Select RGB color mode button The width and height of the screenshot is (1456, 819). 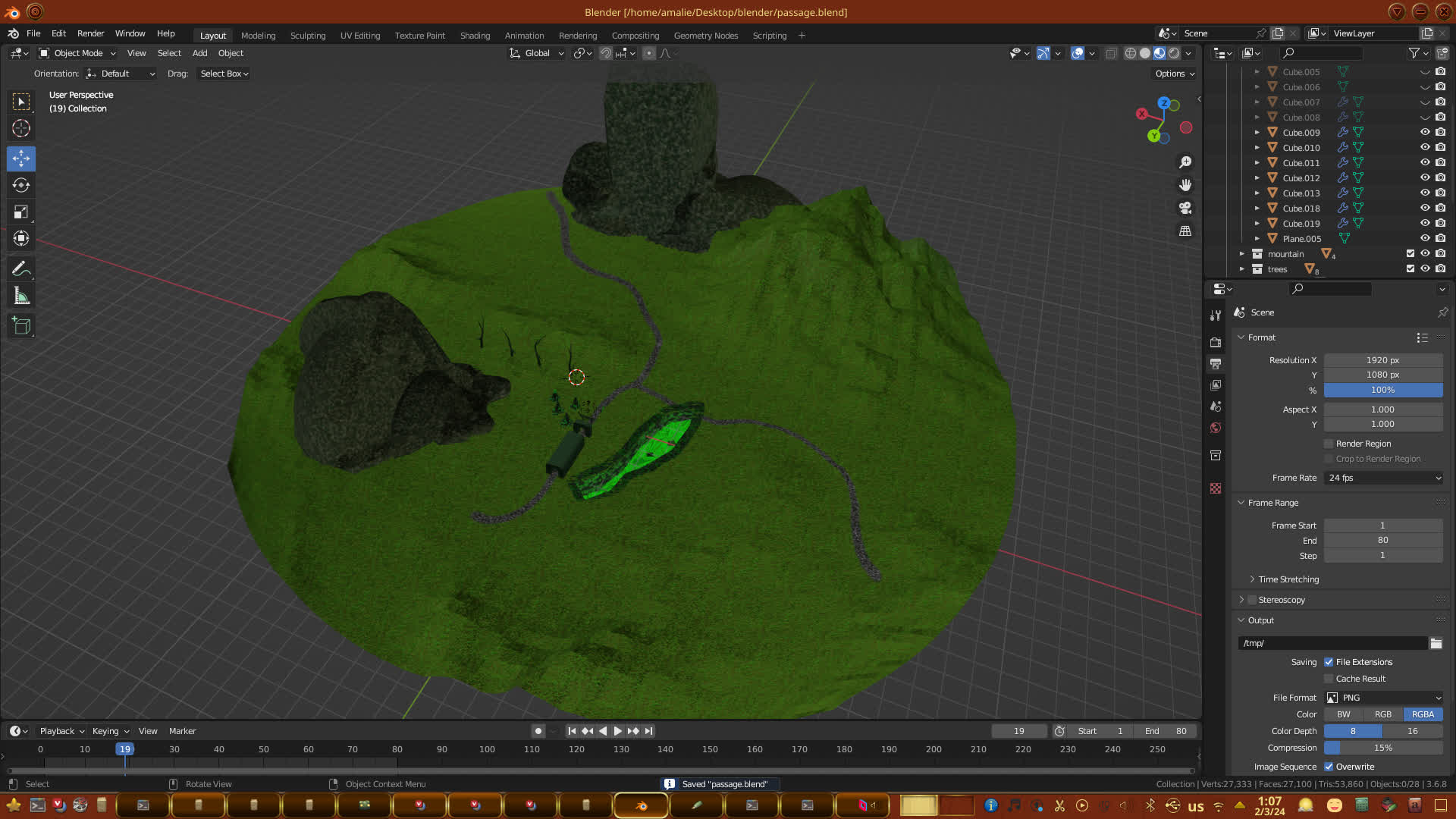1383,714
